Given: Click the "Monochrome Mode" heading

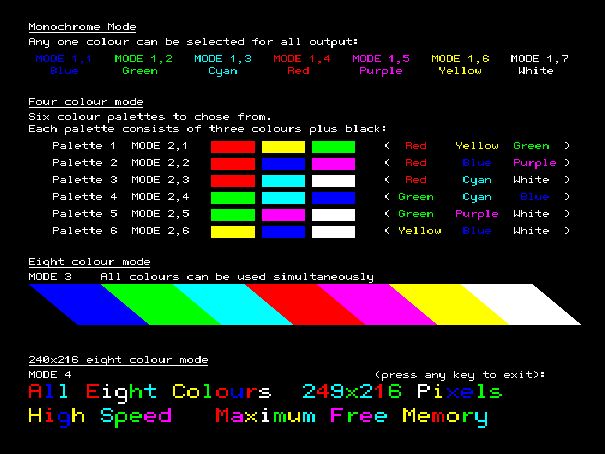Looking at the screenshot, I should click(x=82, y=27).
